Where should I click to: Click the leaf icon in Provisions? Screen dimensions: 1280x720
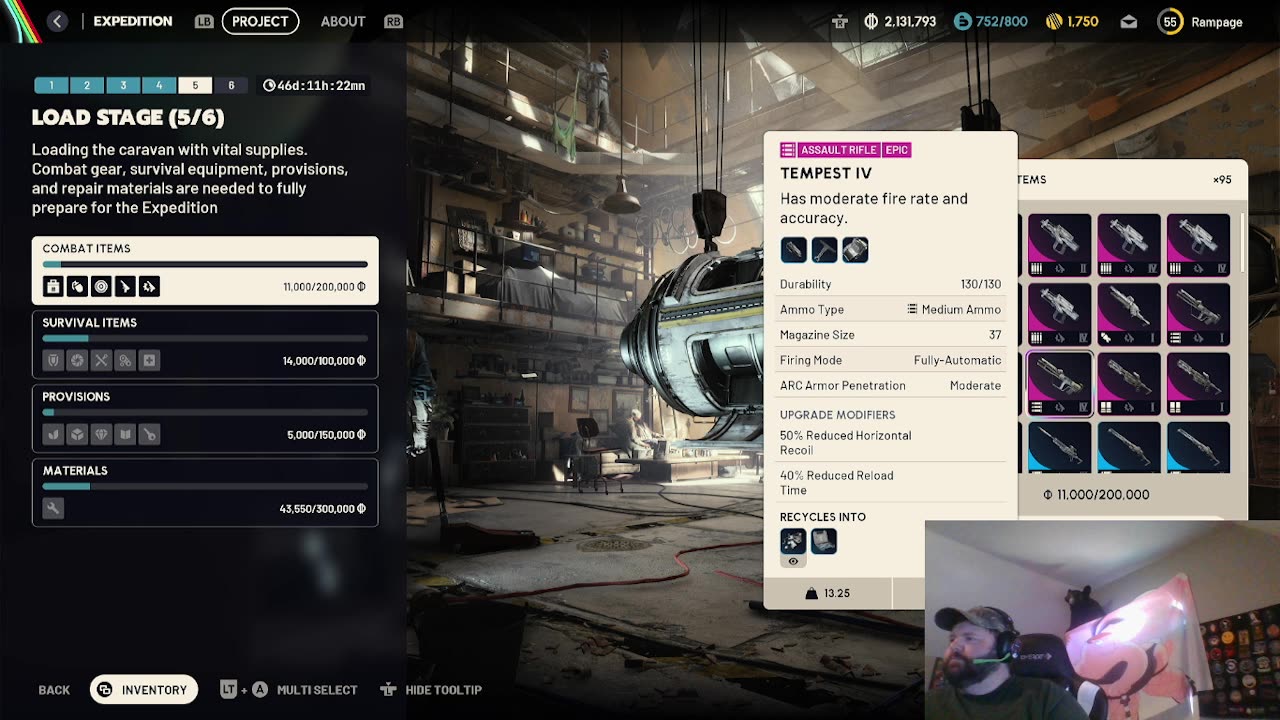pos(53,435)
